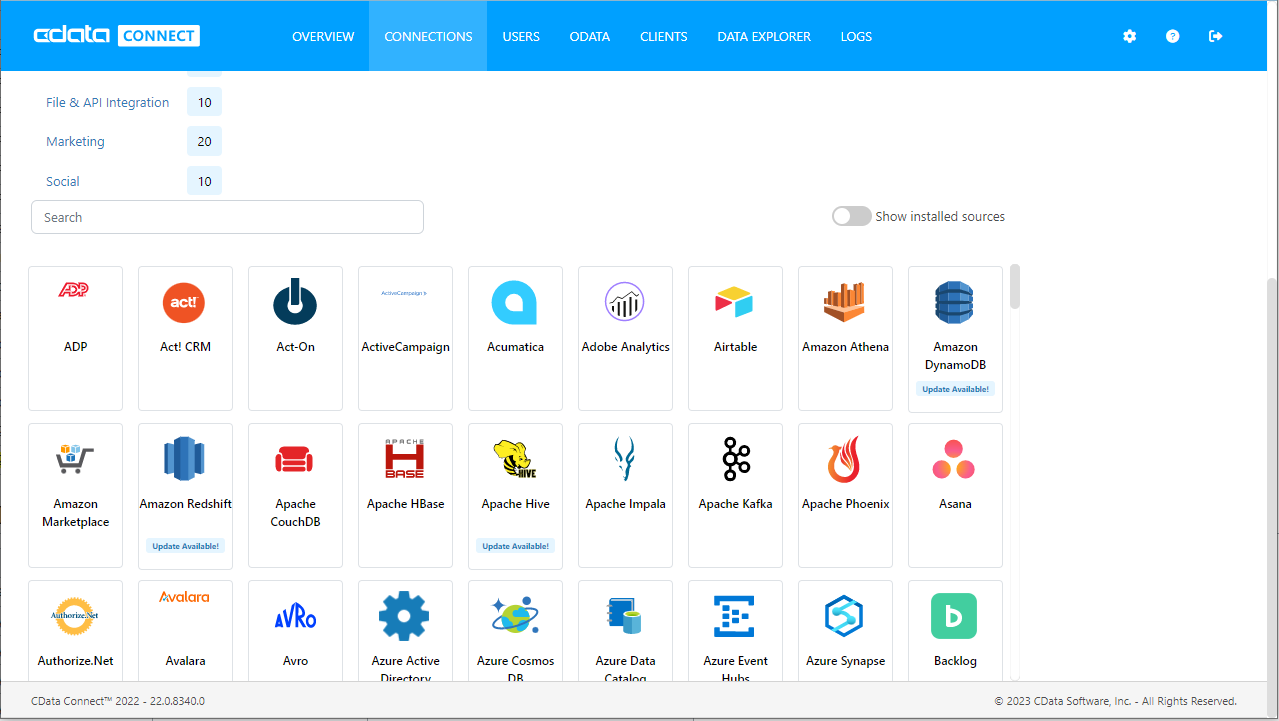Image resolution: width=1279 pixels, height=721 pixels.
Task: Pick the Adobe Analytics connector icon
Action: point(625,302)
